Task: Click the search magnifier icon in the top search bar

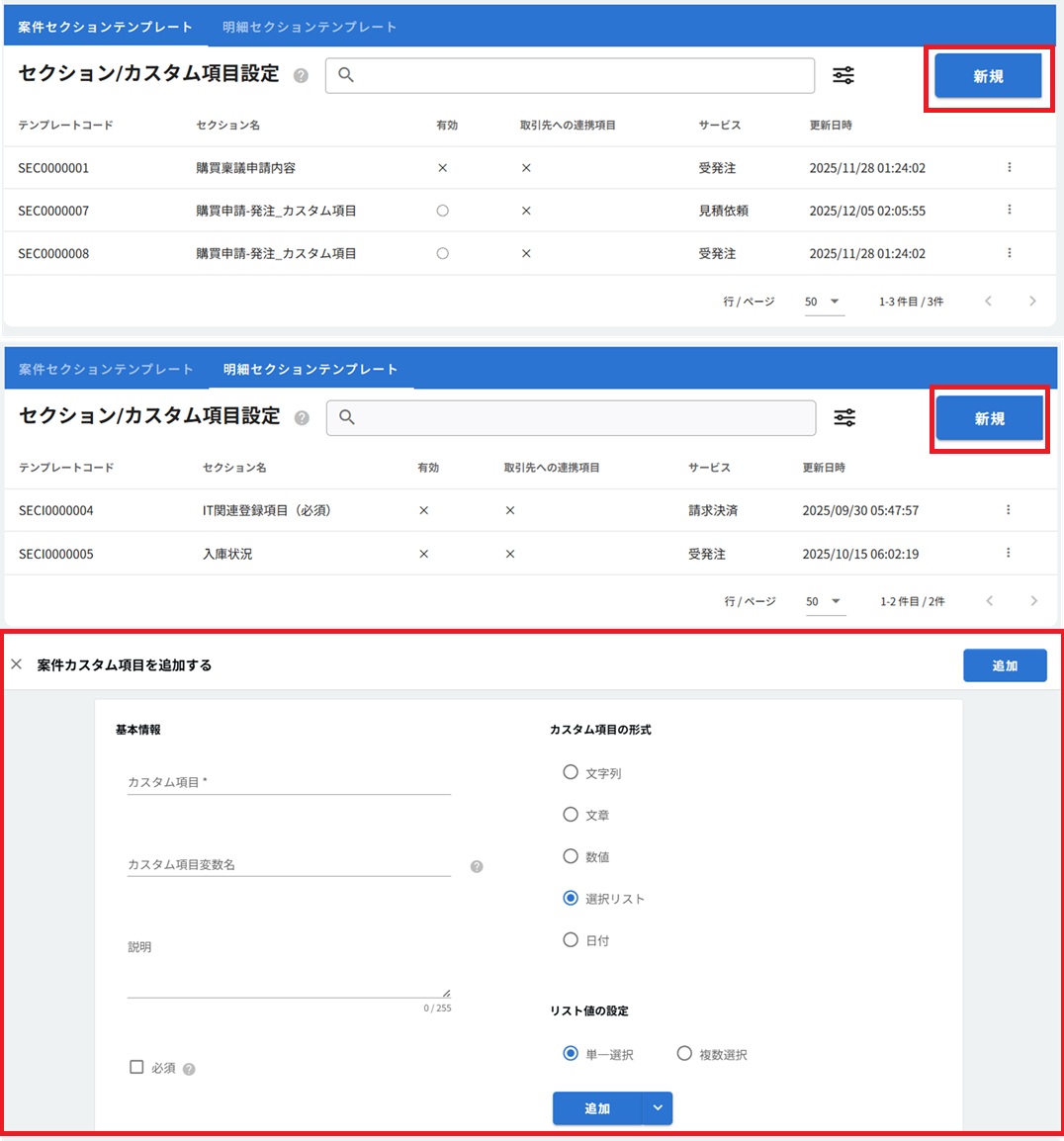Action: point(345,75)
